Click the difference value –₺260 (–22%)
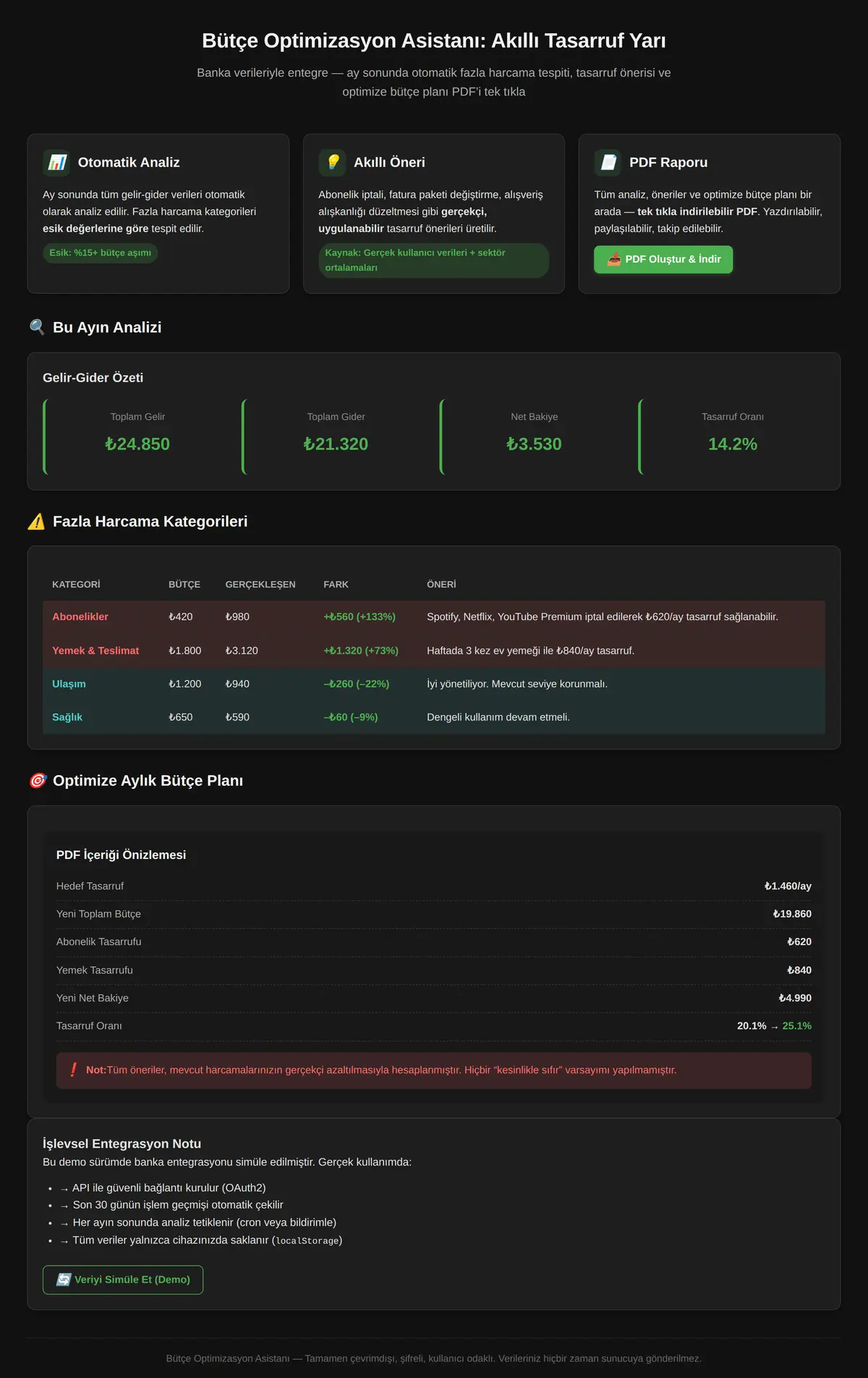 (x=357, y=684)
